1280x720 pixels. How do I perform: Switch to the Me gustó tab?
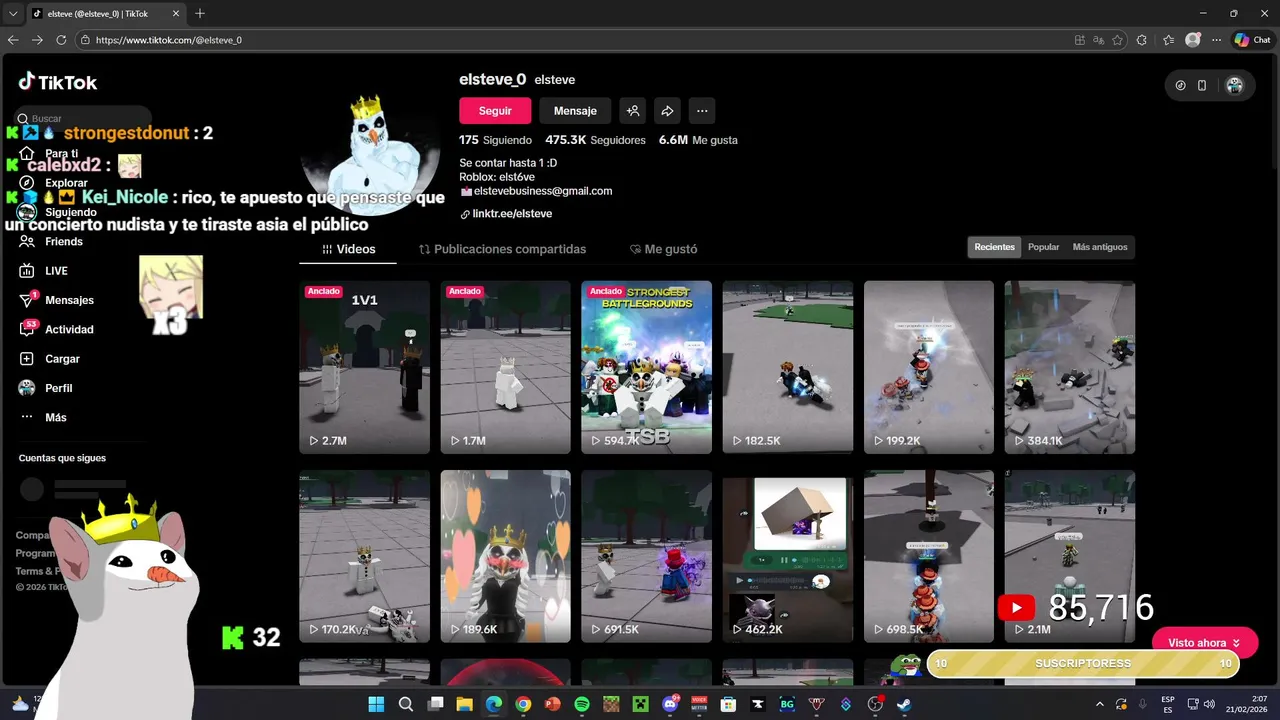pyautogui.click(x=663, y=249)
